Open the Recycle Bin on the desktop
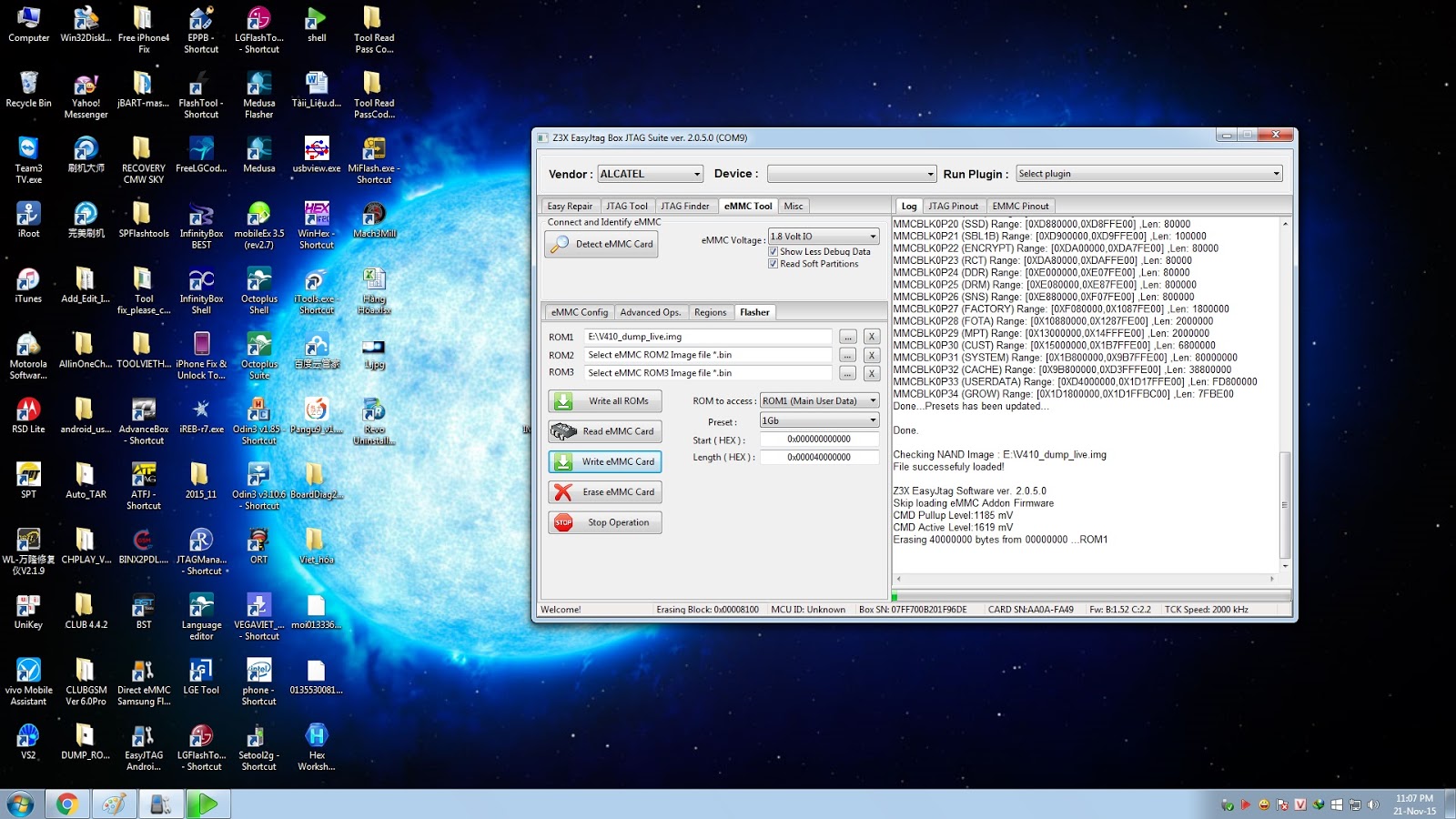 tap(28, 90)
